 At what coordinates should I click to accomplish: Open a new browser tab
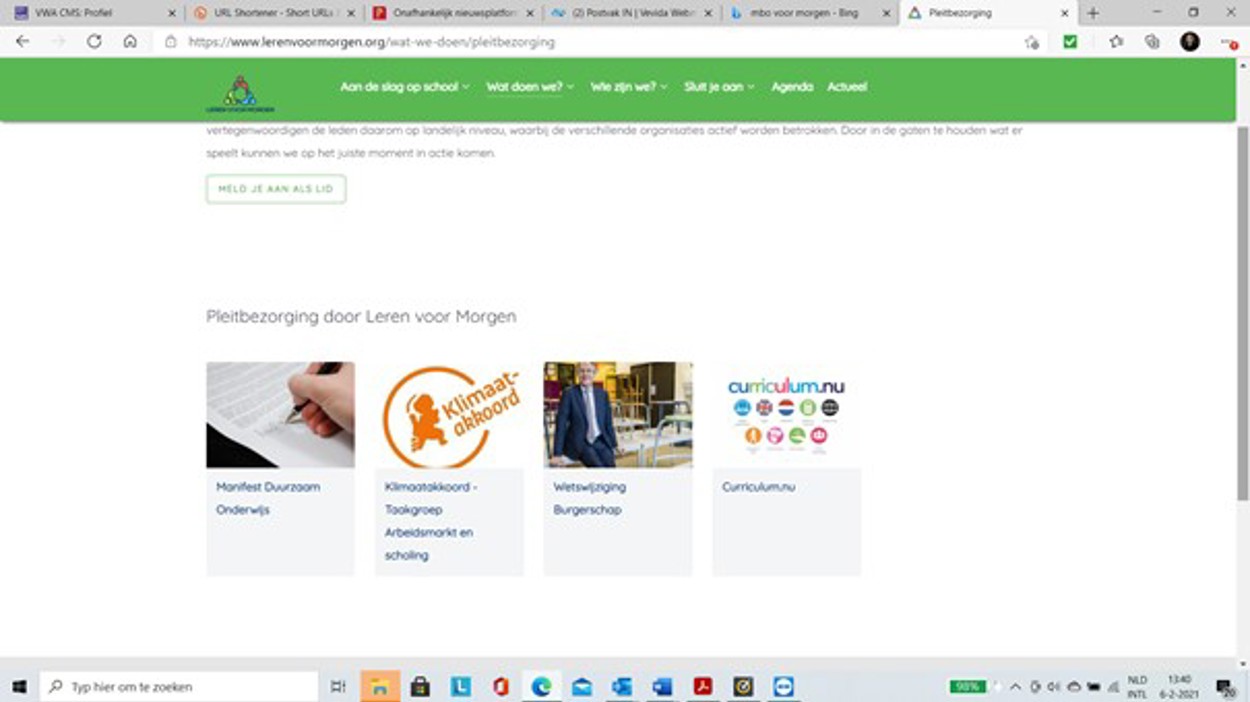[x=1092, y=13]
